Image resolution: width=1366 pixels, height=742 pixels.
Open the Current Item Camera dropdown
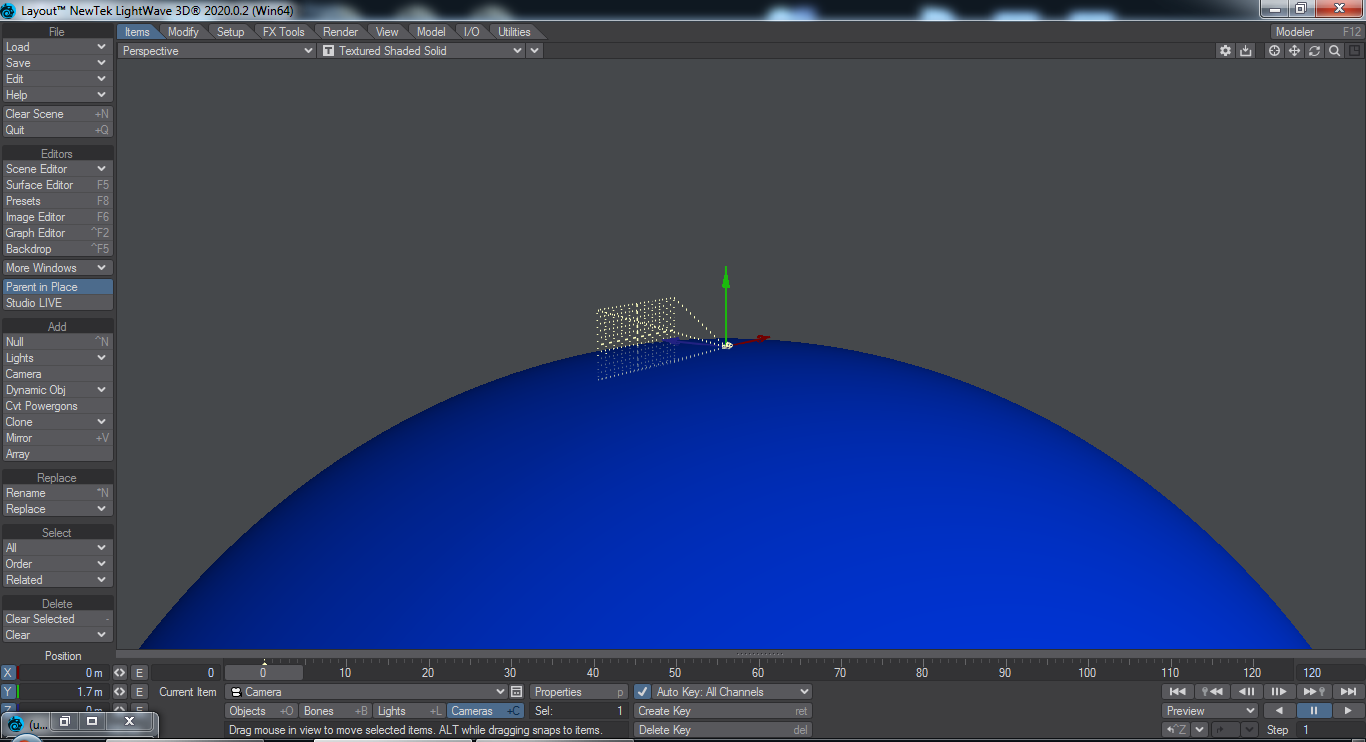click(x=367, y=692)
